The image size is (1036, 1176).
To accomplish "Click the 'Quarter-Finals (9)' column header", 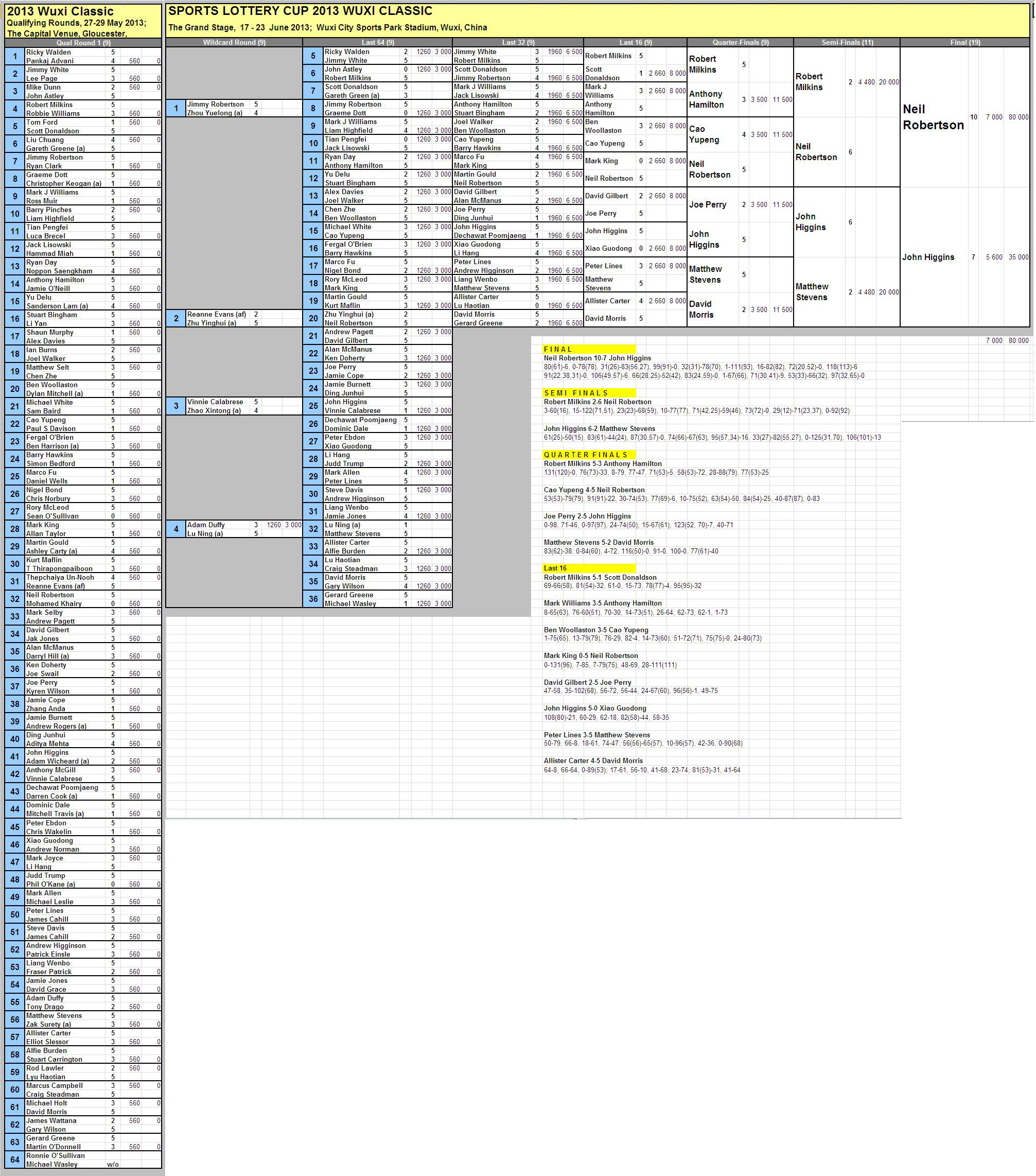I will tap(740, 43).
